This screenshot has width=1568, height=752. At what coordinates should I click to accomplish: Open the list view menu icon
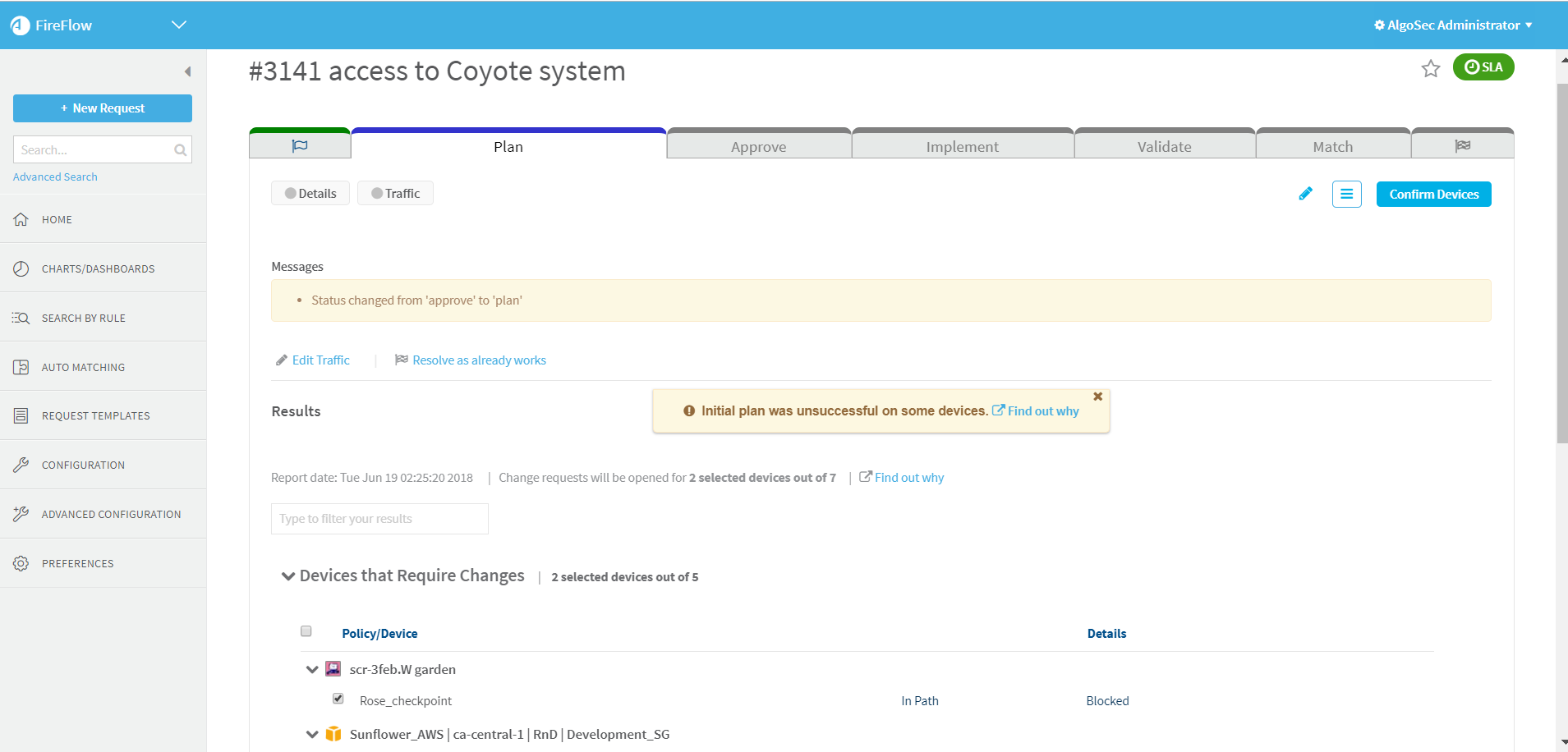[1346, 195]
